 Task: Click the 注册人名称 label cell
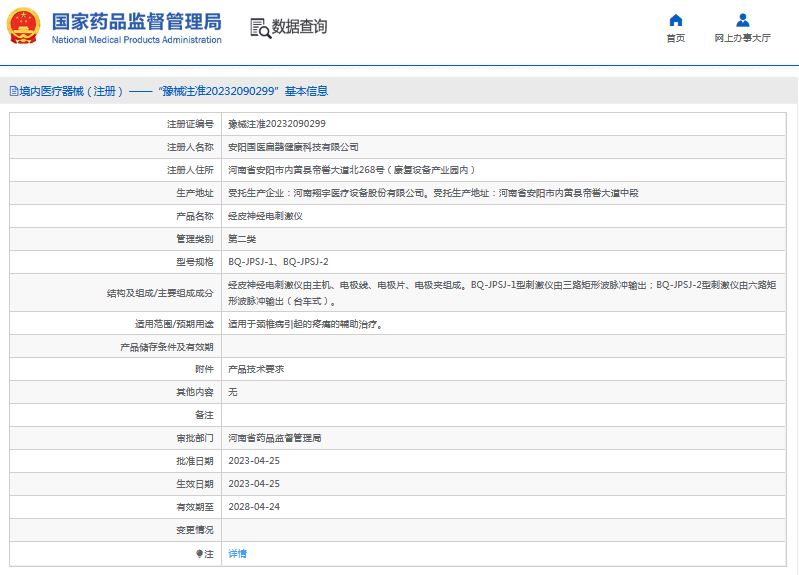pos(116,147)
